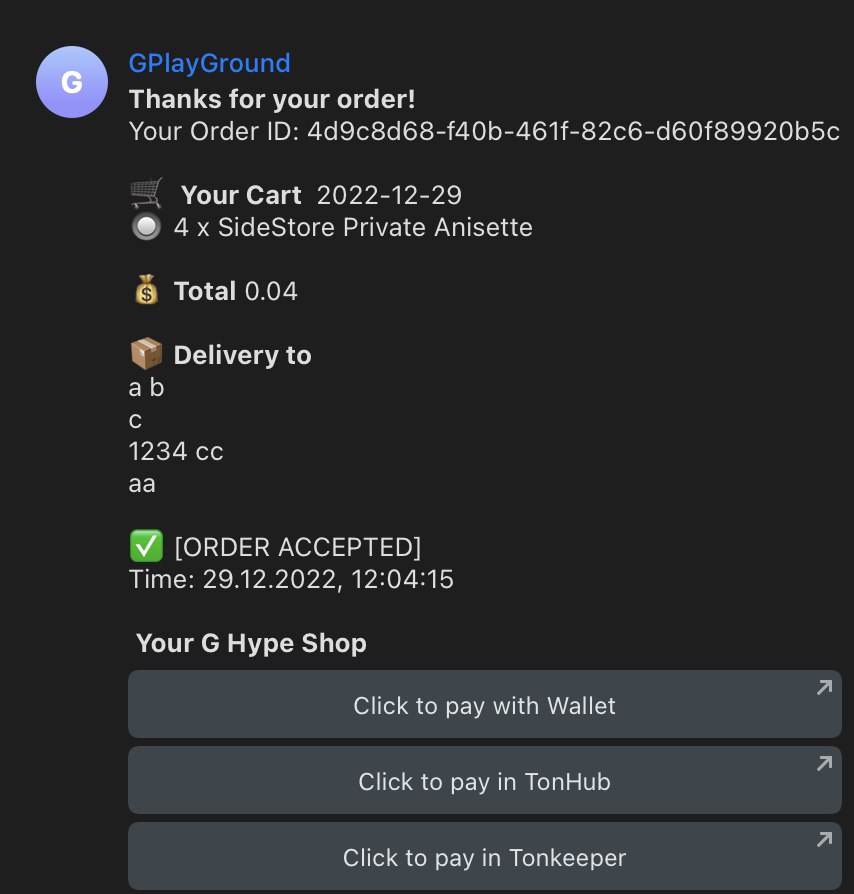The width and height of the screenshot is (854, 894).
Task: Click the ORDER ACCEPTED status text
Action: point(298,547)
